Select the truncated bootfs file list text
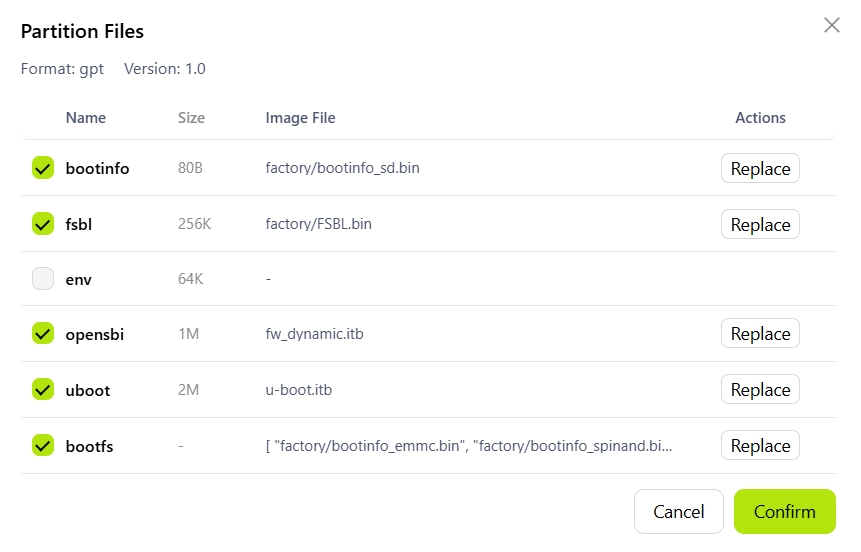This screenshot has height=552, width=861. 469,445
